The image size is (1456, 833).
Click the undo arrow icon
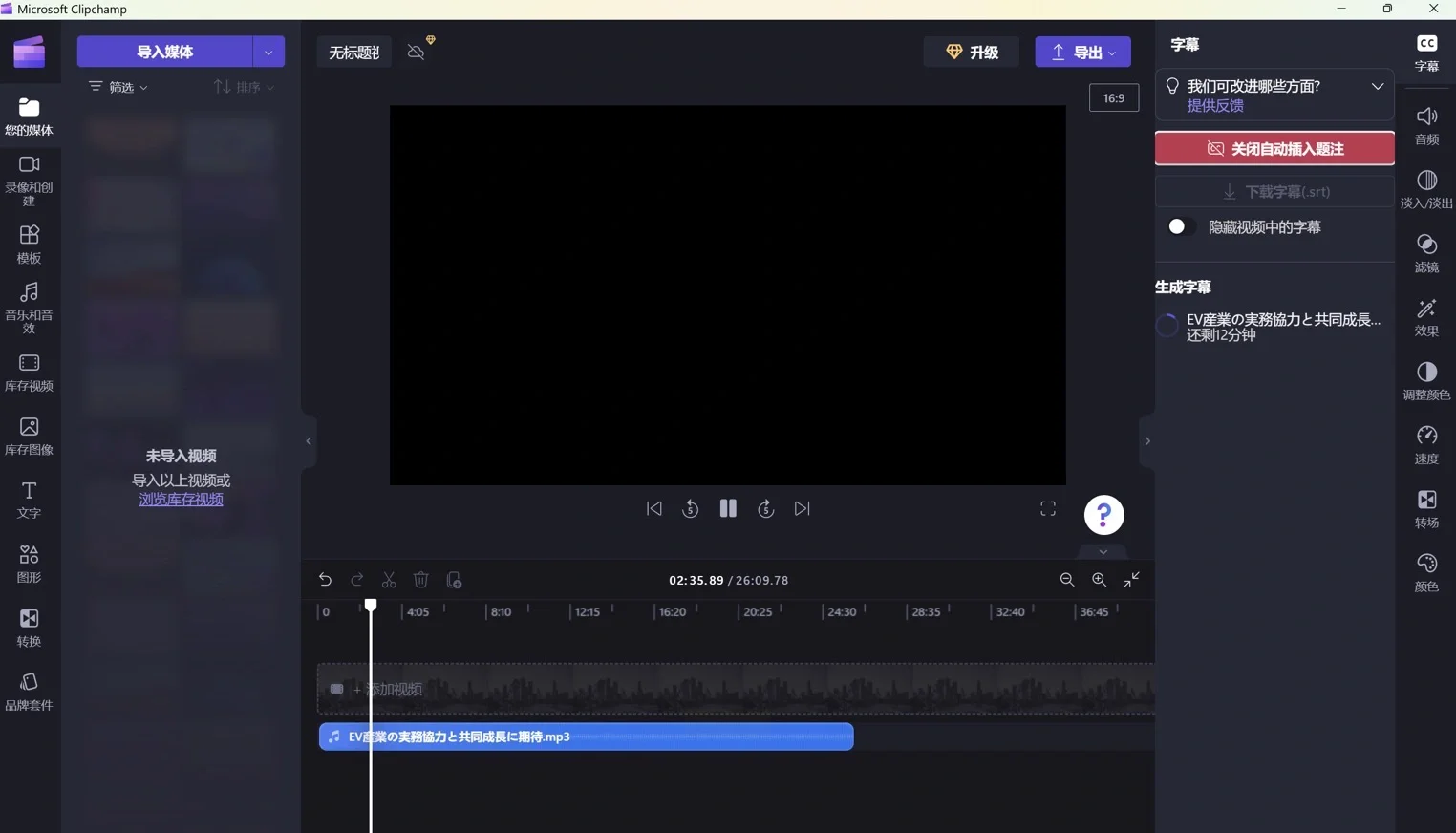pos(325,580)
